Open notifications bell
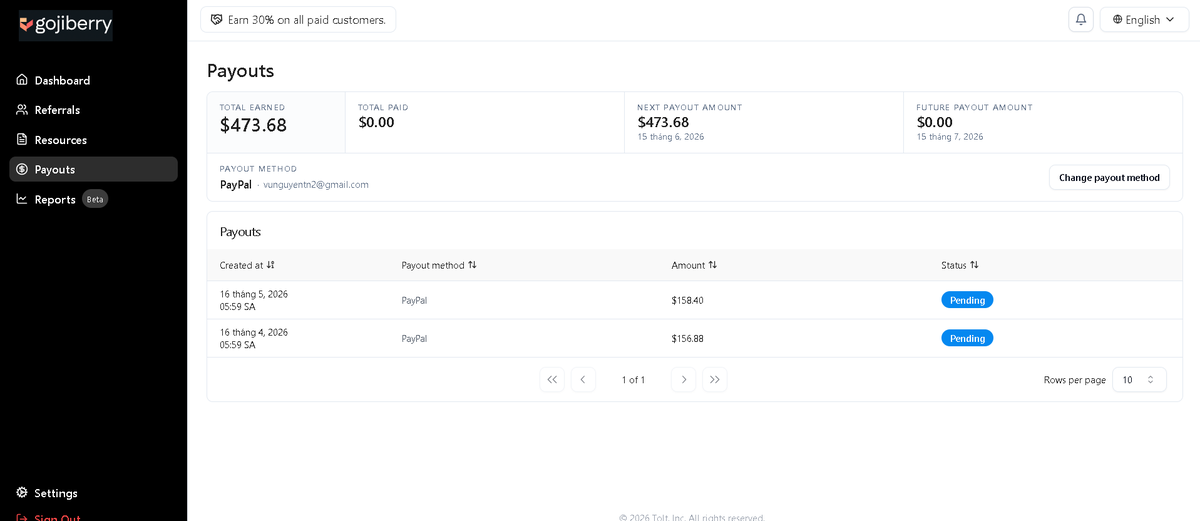The height and width of the screenshot is (521, 1200). 1081,19
